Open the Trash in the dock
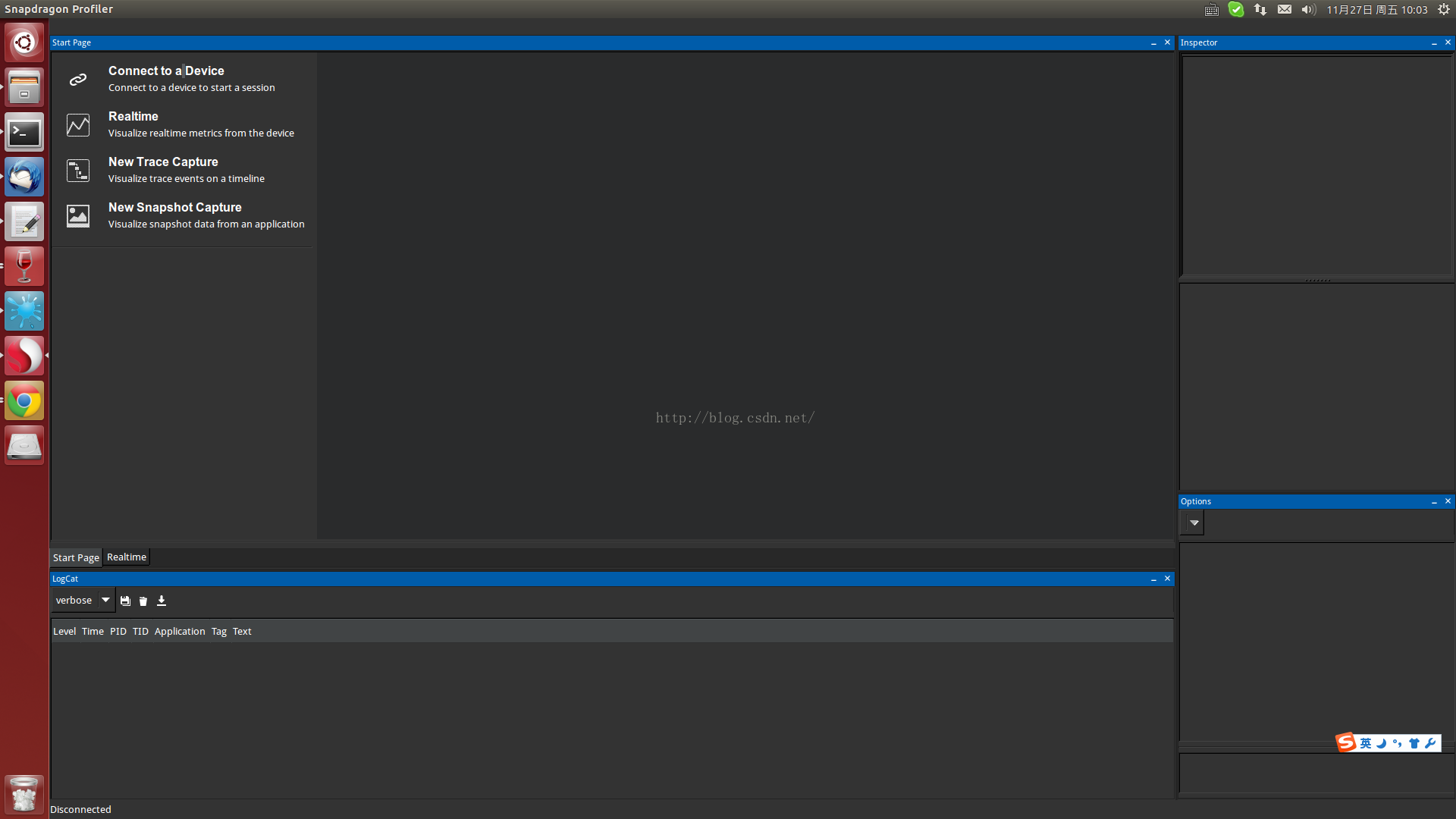Viewport: 1456px width, 819px height. tap(24, 794)
